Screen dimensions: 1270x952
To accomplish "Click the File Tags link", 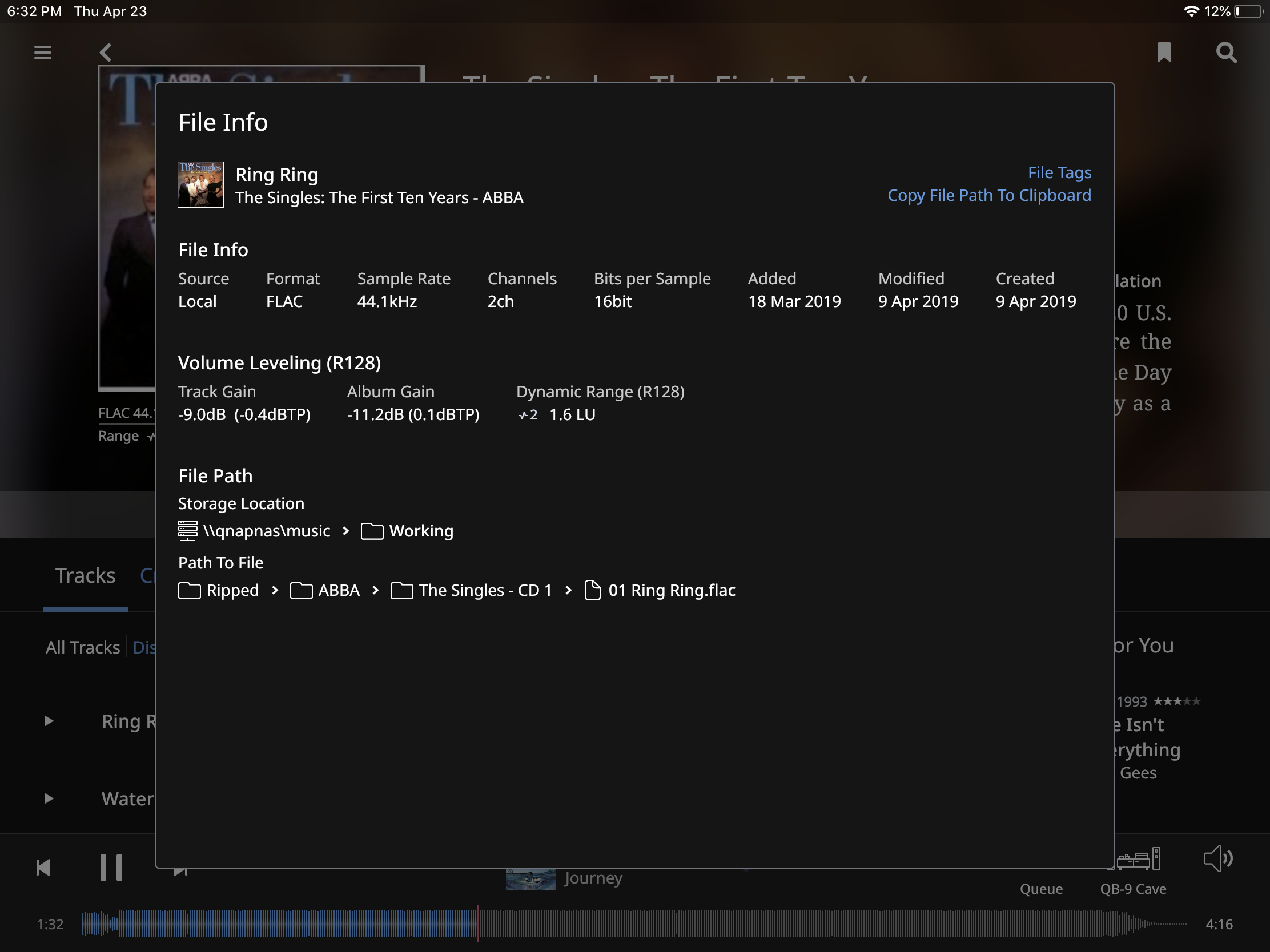I will pyautogui.click(x=1059, y=172).
